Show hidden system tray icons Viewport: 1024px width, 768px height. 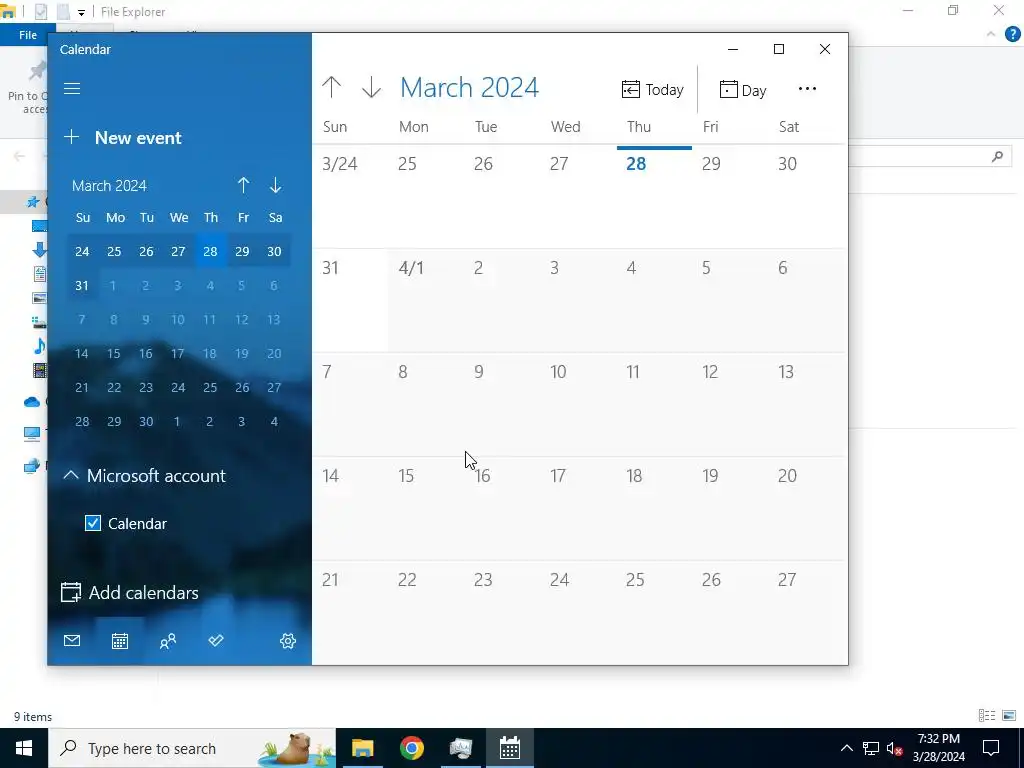click(x=846, y=748)
